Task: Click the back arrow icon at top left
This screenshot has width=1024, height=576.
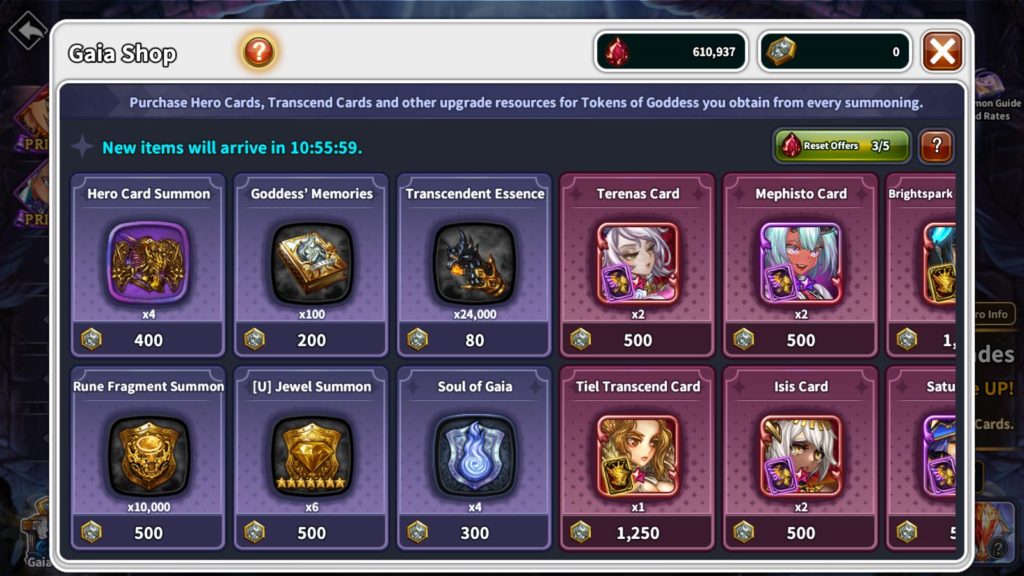Action: tap(27, 30)
